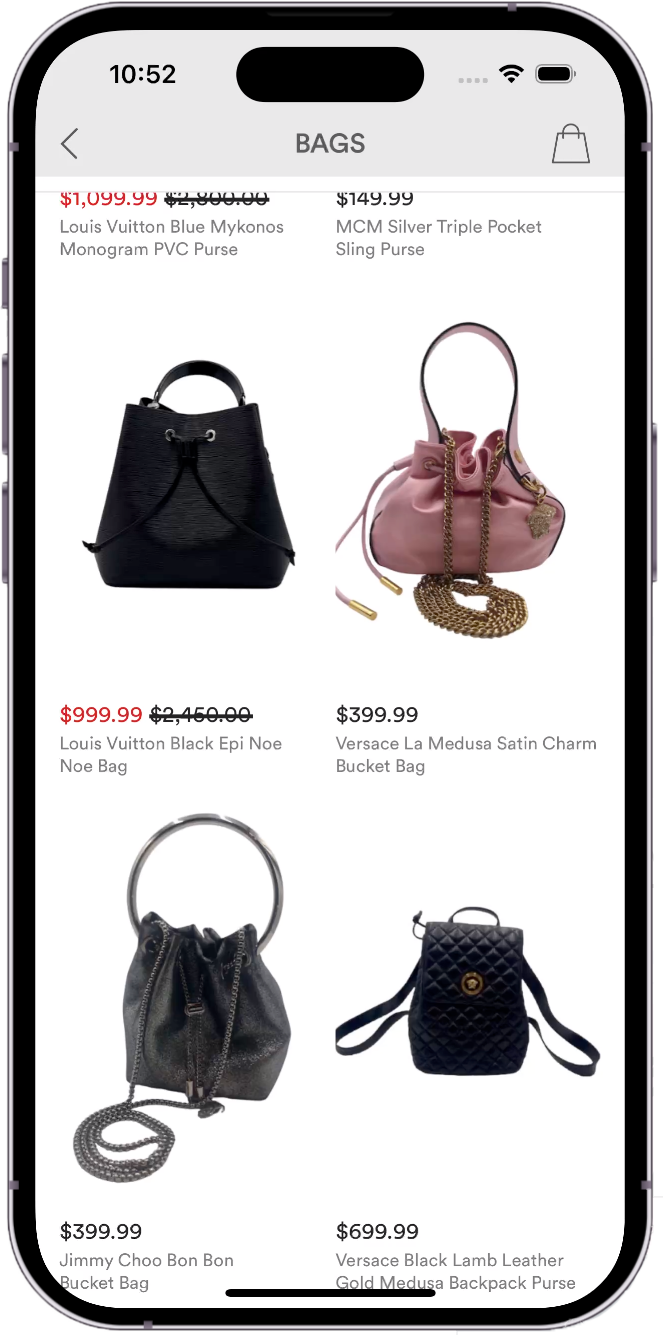Tap the battery status icon

coord(553,75)
